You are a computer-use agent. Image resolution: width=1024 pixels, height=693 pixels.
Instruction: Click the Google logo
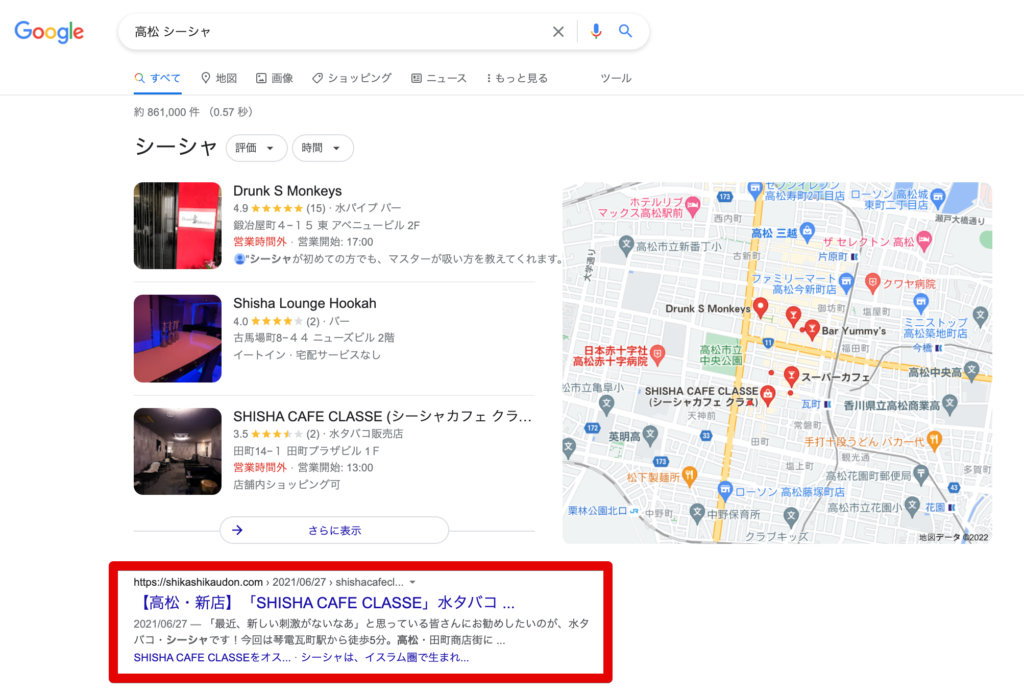click(x=49, y=31)
